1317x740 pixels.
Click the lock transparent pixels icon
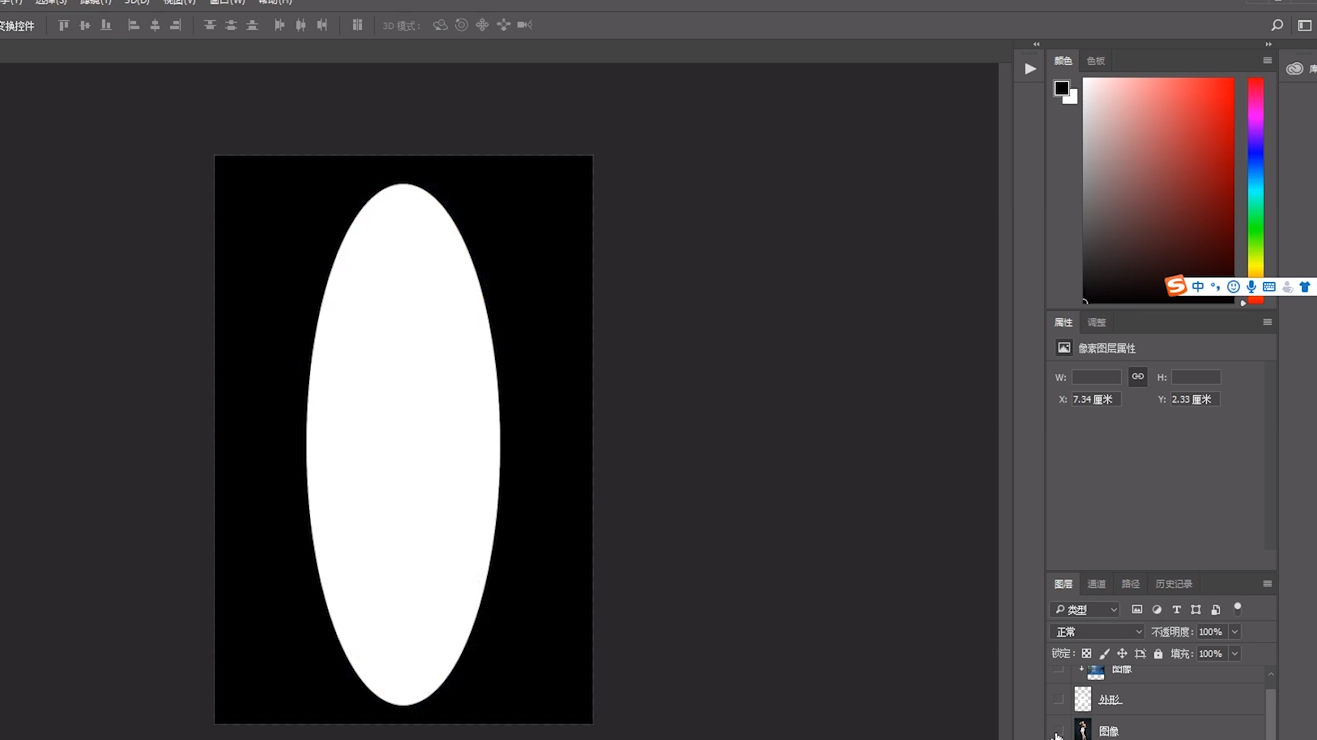1086,654
